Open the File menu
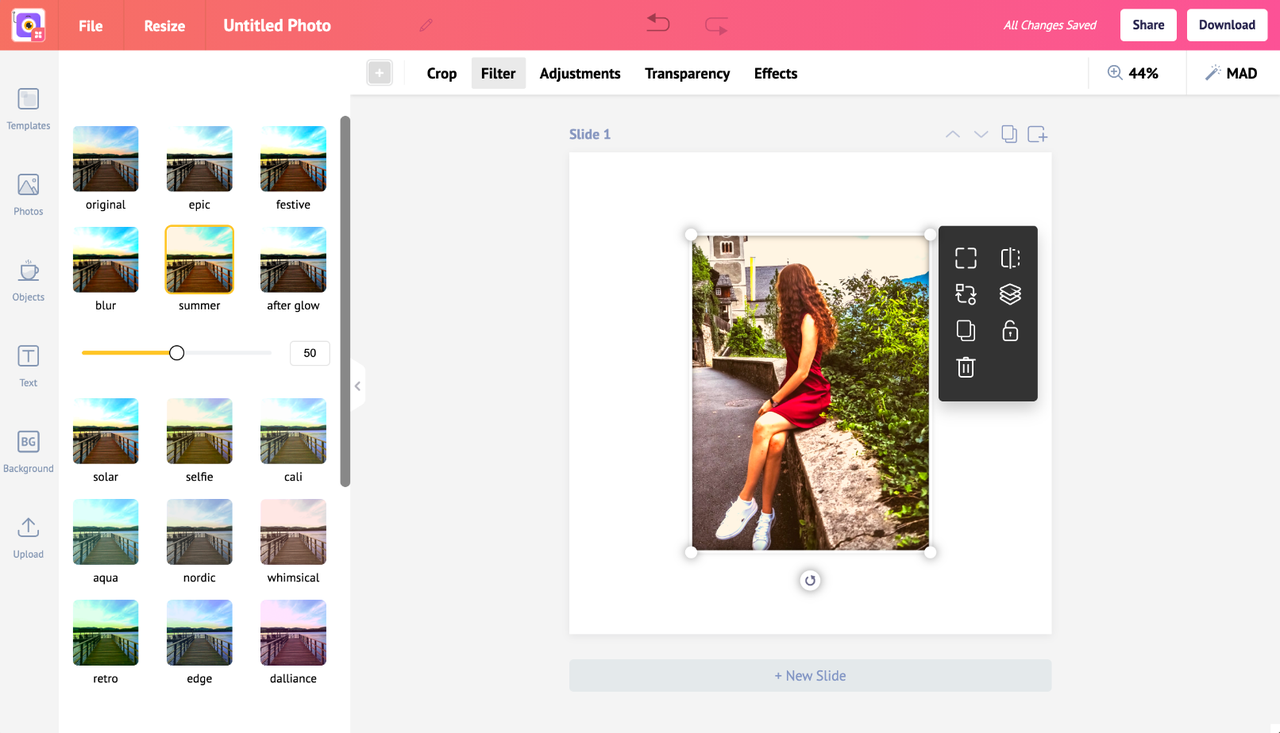The image size is (1280, 733). [x=90, y=25]
